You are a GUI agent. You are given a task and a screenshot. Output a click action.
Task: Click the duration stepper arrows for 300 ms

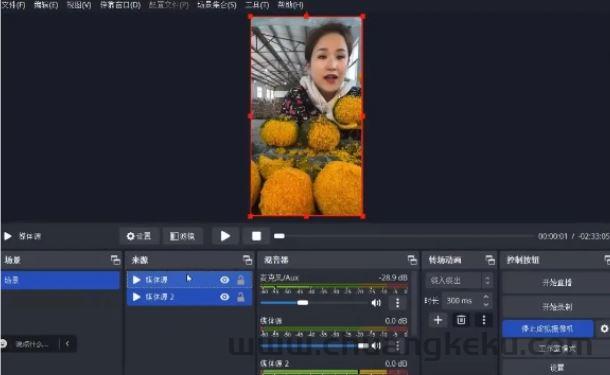(486, 300)
